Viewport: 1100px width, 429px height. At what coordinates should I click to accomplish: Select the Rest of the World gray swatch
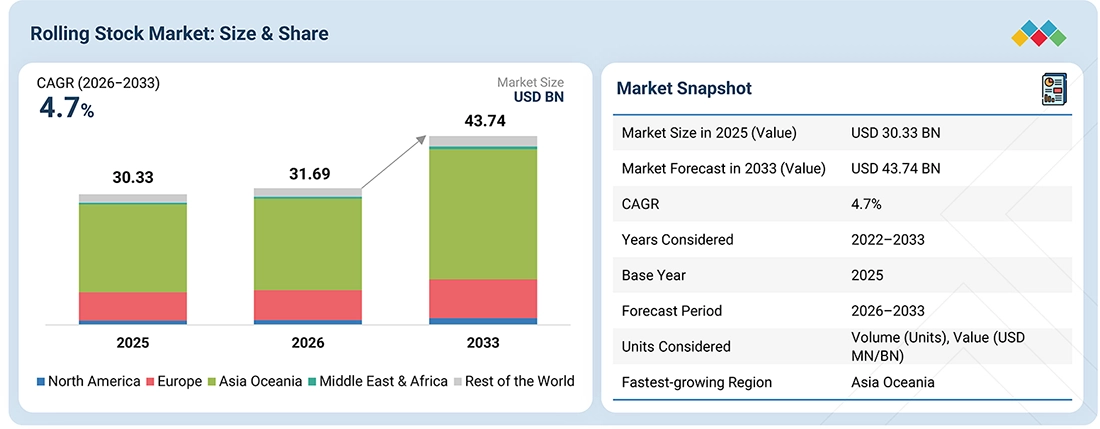(458, 382)
